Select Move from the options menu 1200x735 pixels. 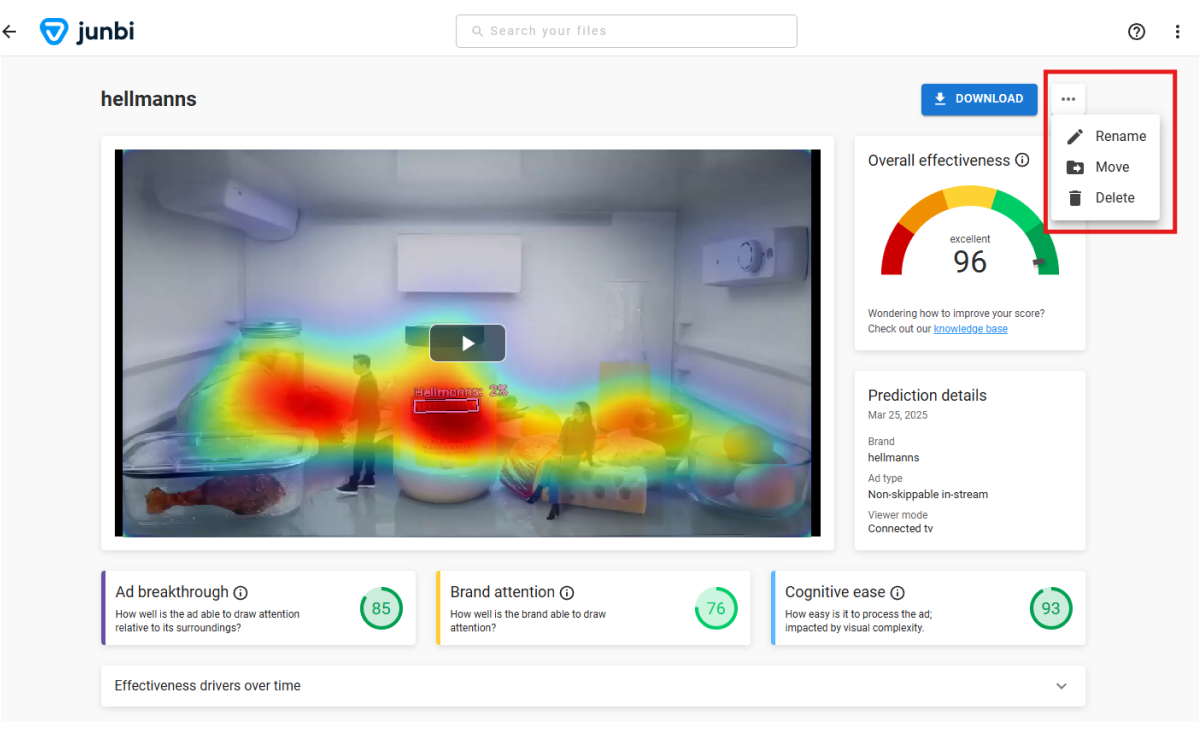click(1105, 168)
